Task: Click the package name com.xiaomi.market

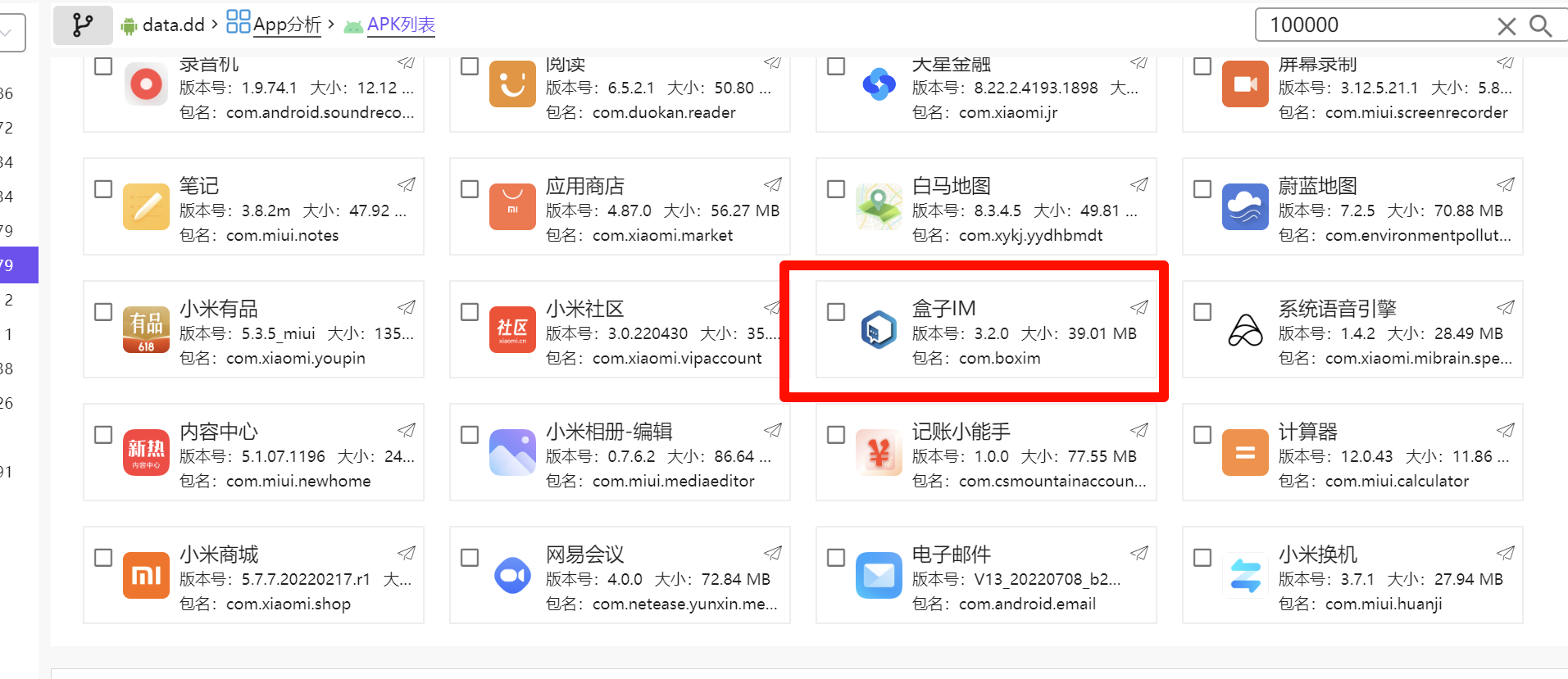Action: (x=662, y=235)
